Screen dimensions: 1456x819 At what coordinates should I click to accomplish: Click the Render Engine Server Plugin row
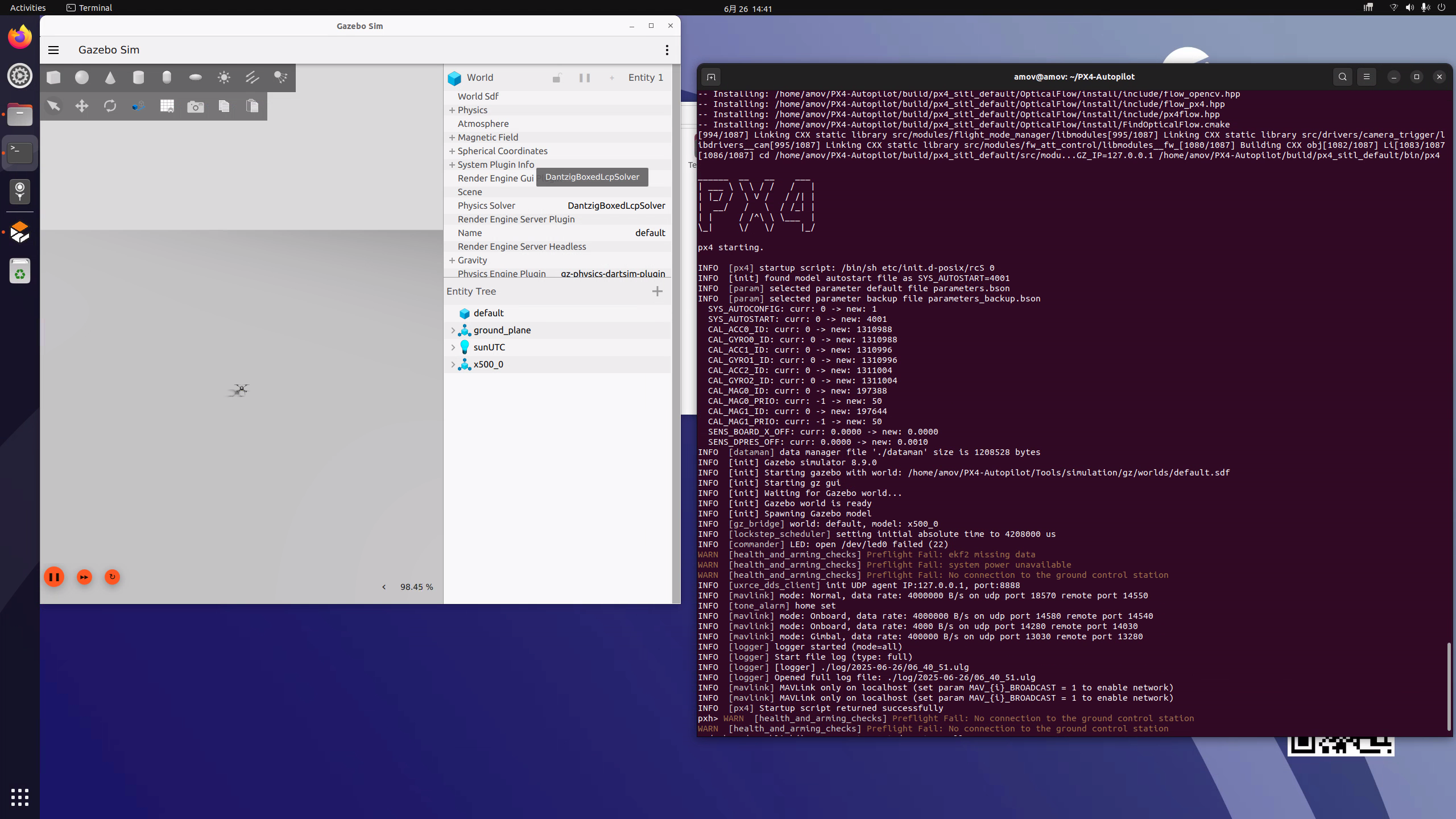[558, 220]
